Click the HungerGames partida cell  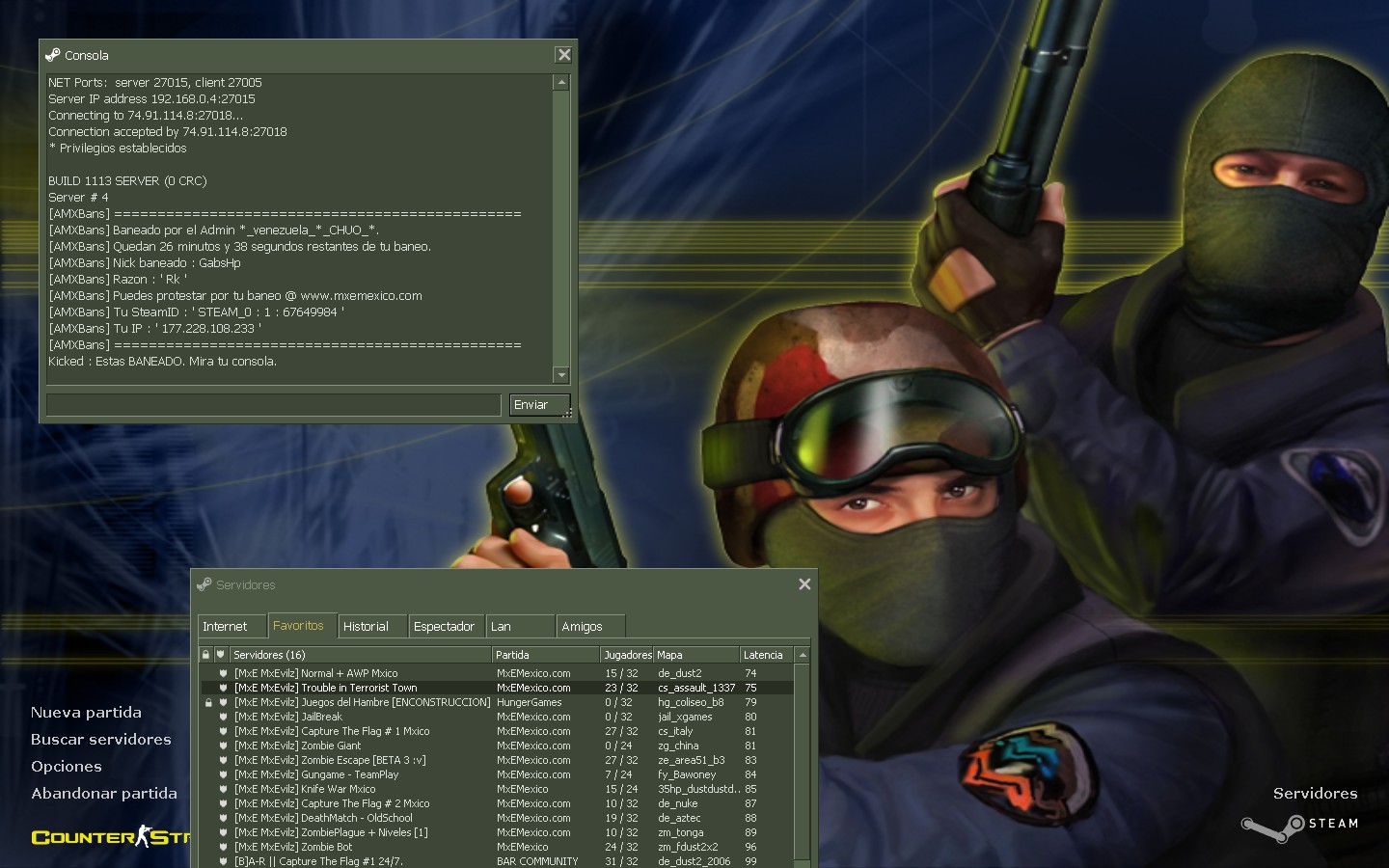point(529,703)
